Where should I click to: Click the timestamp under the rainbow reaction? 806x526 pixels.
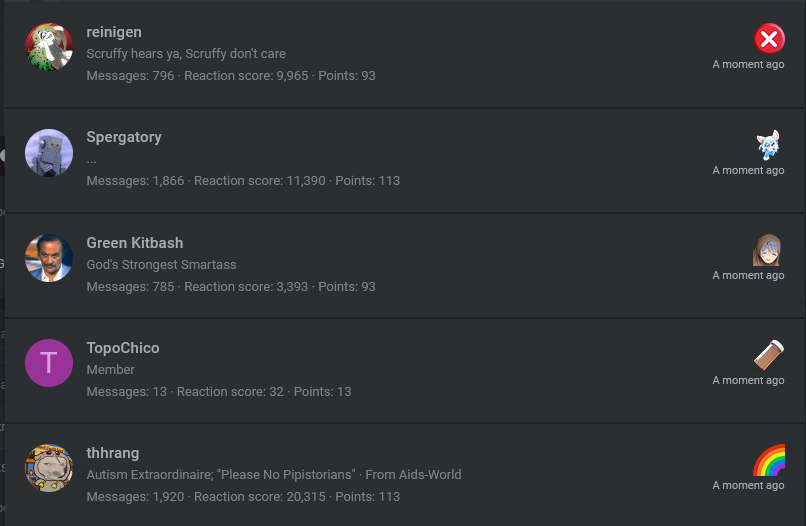pyautogui.click(x=748, y=485)
